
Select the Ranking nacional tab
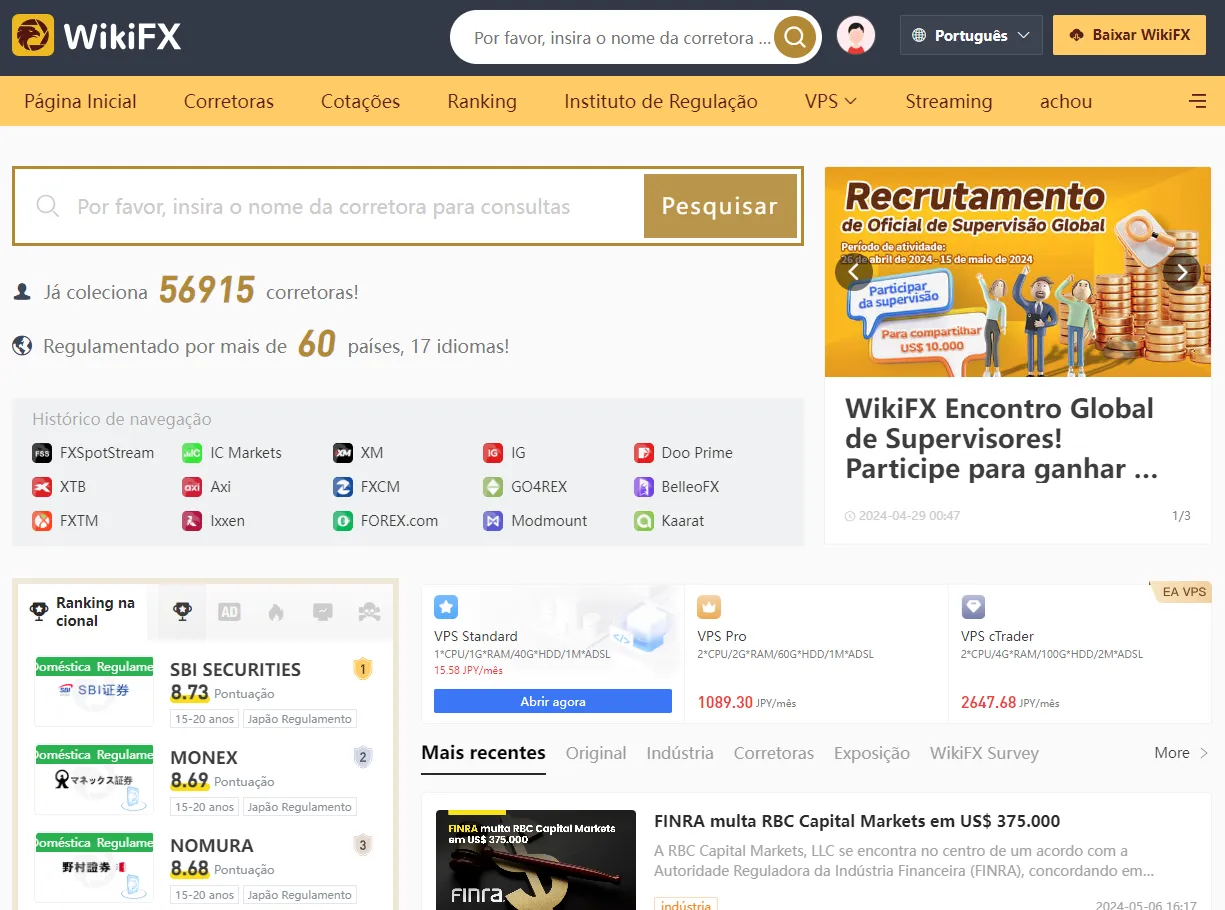point(83,612)
